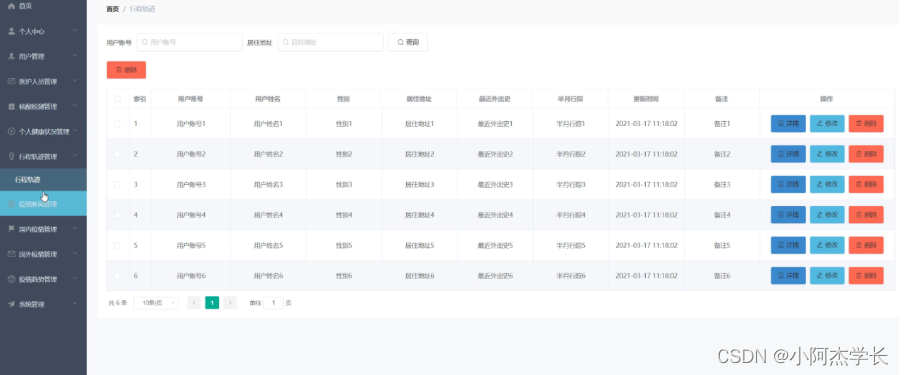Click the page jump number input field
This screenshot has height=375, width=904.
pyautogui.click(x=273, y=303)
